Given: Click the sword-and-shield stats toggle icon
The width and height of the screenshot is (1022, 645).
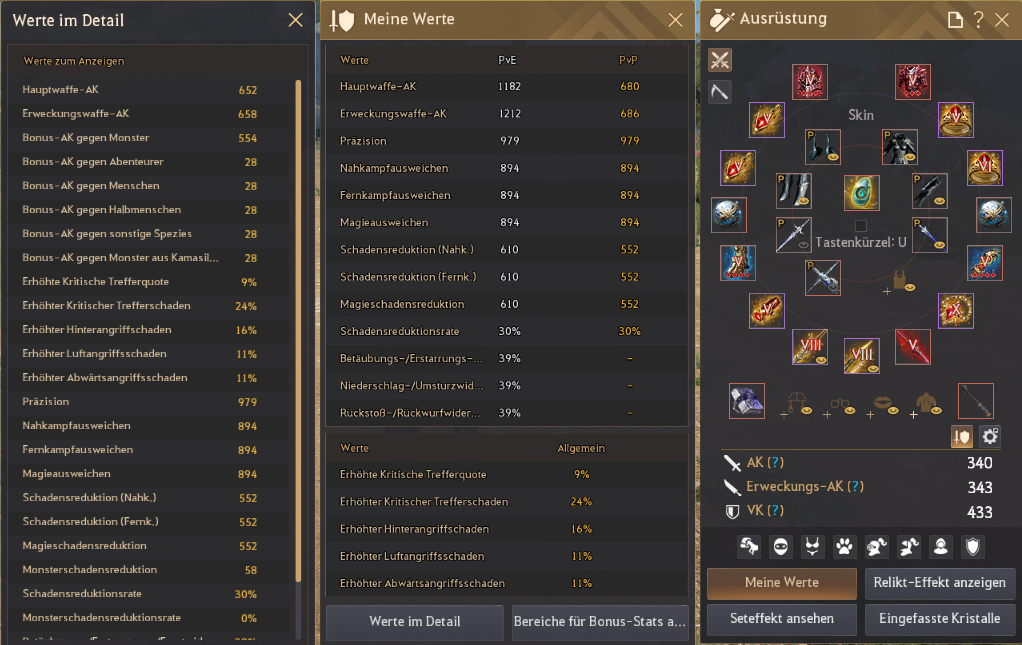Looking at the screenshot, I should tap(963, 436).
